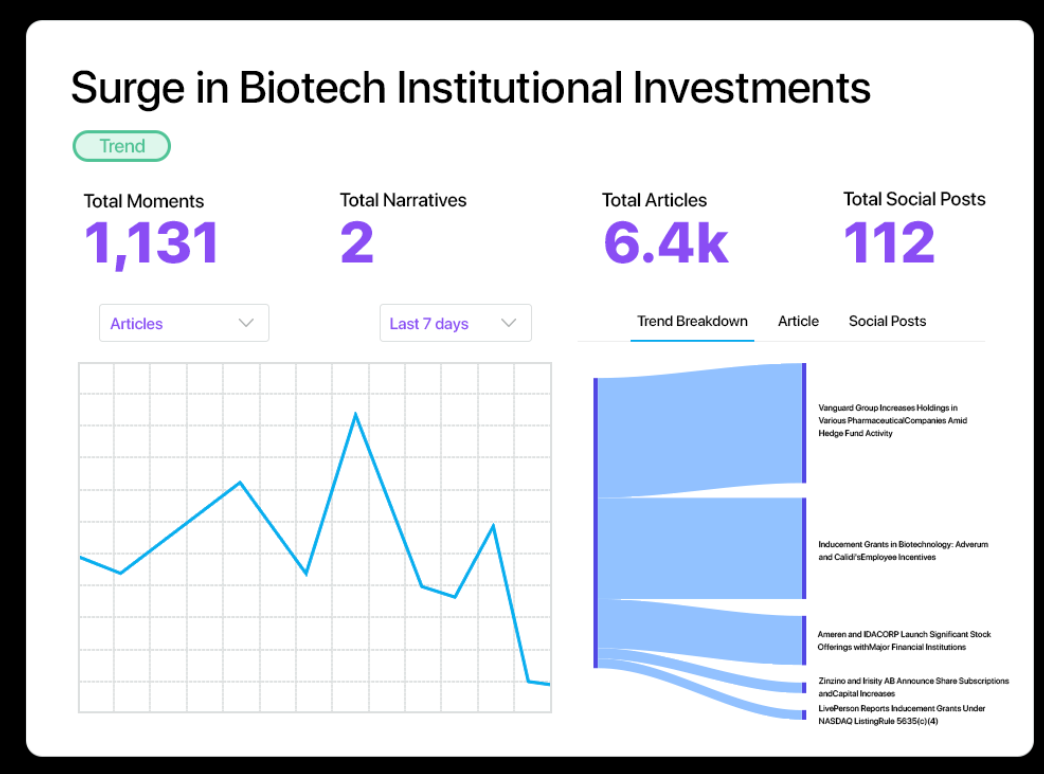1044x774 pixels.
Task: Click the Sankey source bar on left
Action: [x=596, y=522]
